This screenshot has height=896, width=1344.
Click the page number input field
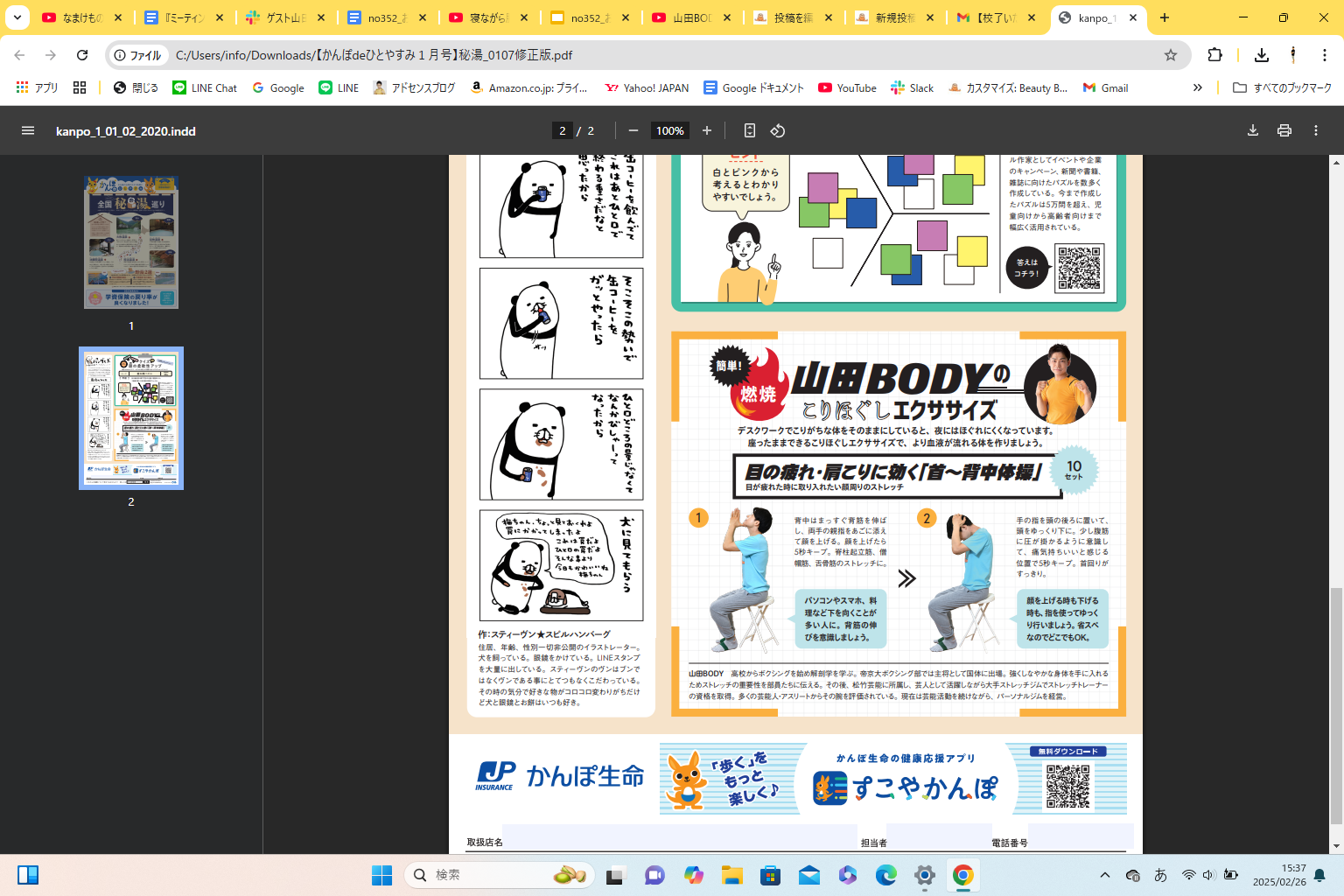click(x=563, y=130)
